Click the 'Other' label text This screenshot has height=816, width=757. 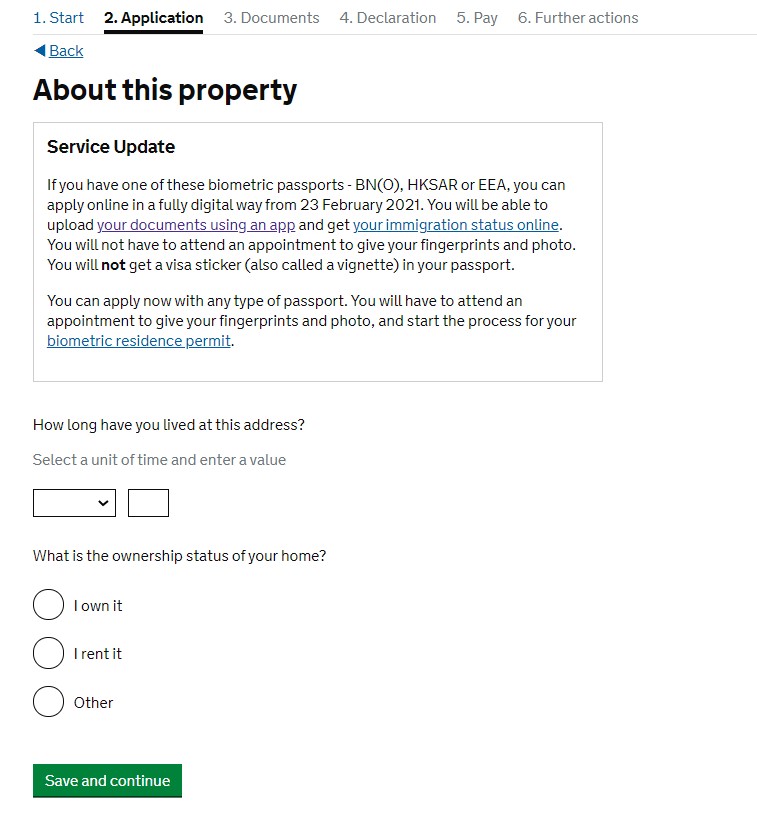point(93,703)
